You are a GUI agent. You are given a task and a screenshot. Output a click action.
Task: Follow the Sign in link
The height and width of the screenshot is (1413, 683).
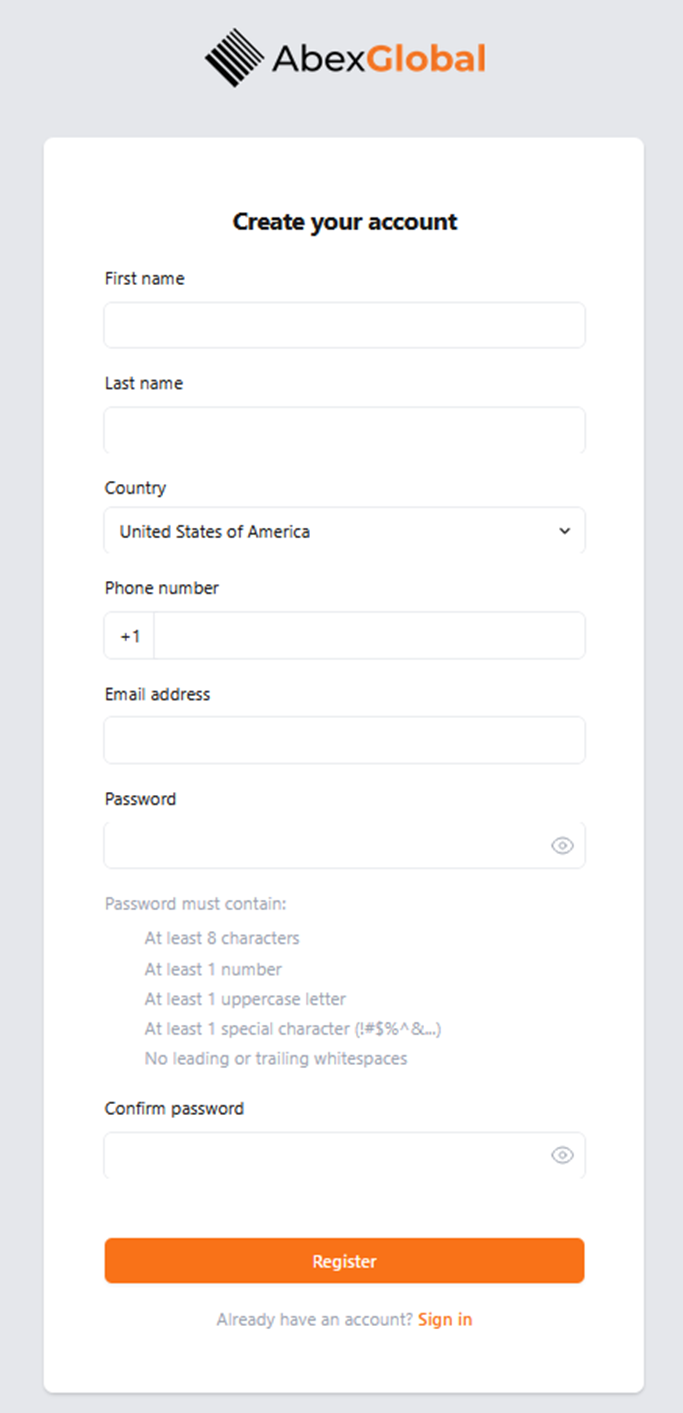pos(445,1319)
